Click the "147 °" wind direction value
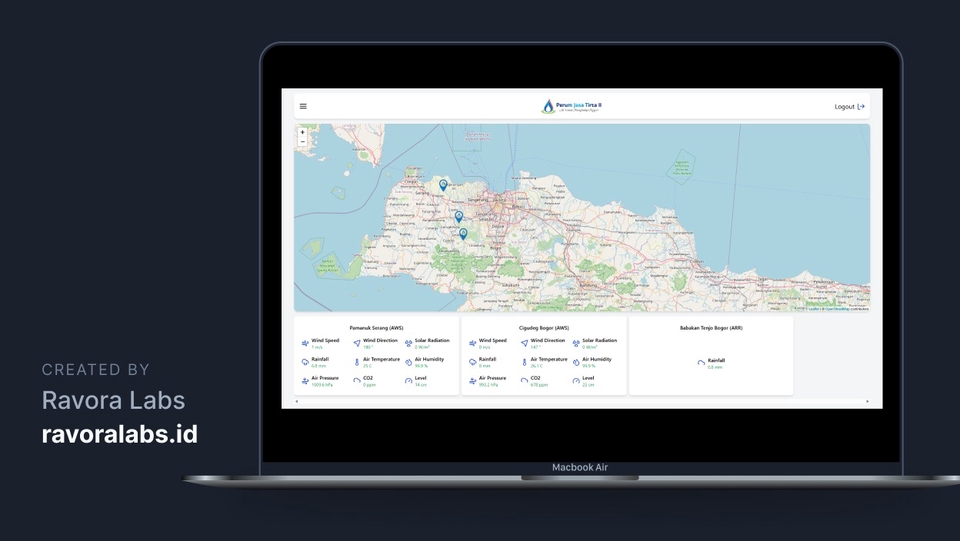The width and height of the screenshot is (960, 541). 536,348
